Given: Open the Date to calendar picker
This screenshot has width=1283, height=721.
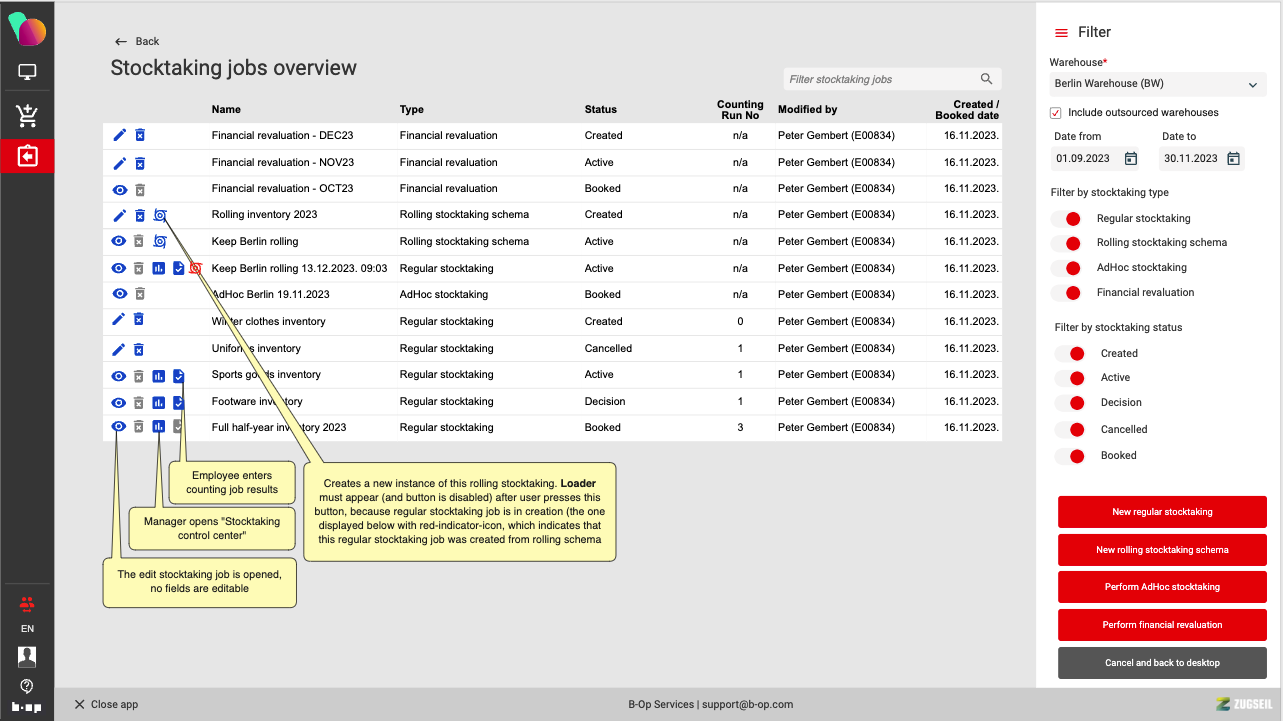Looking at the screenshot, I should click(1234, 158).
